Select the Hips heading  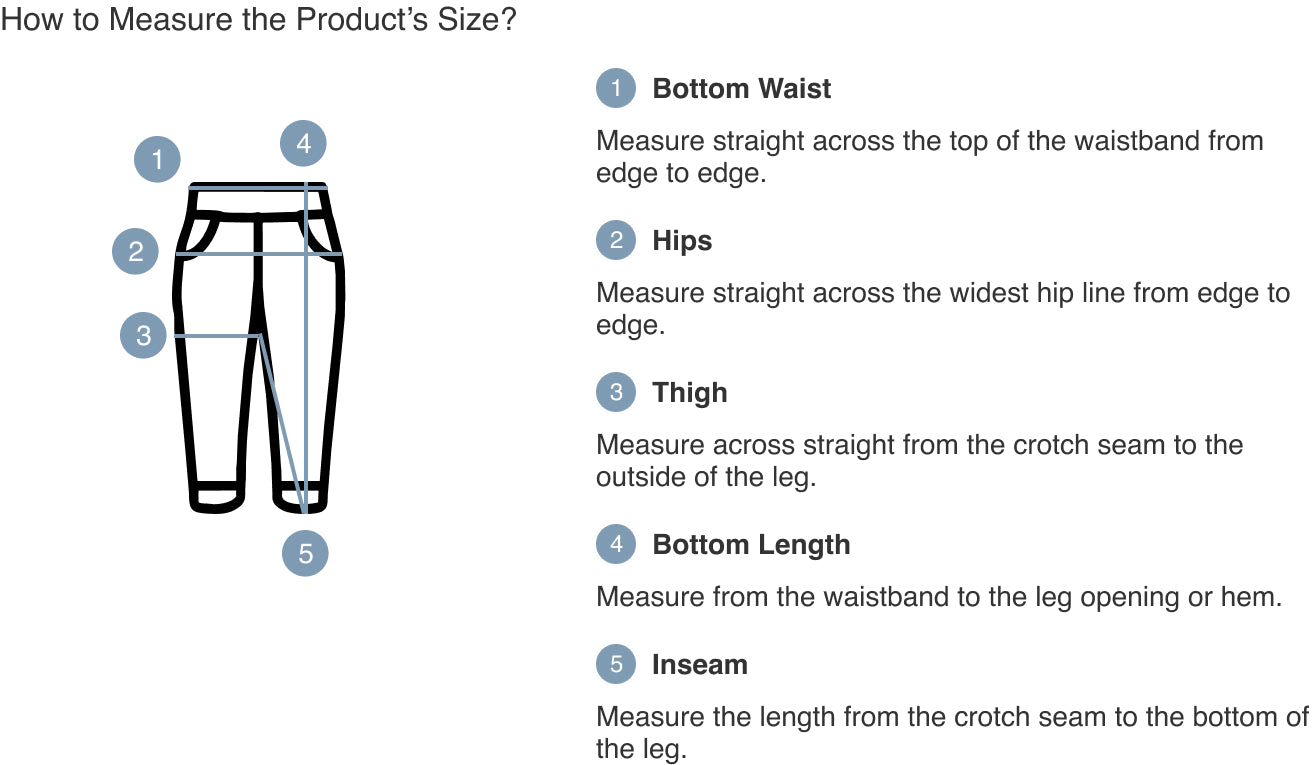[682, 241]
